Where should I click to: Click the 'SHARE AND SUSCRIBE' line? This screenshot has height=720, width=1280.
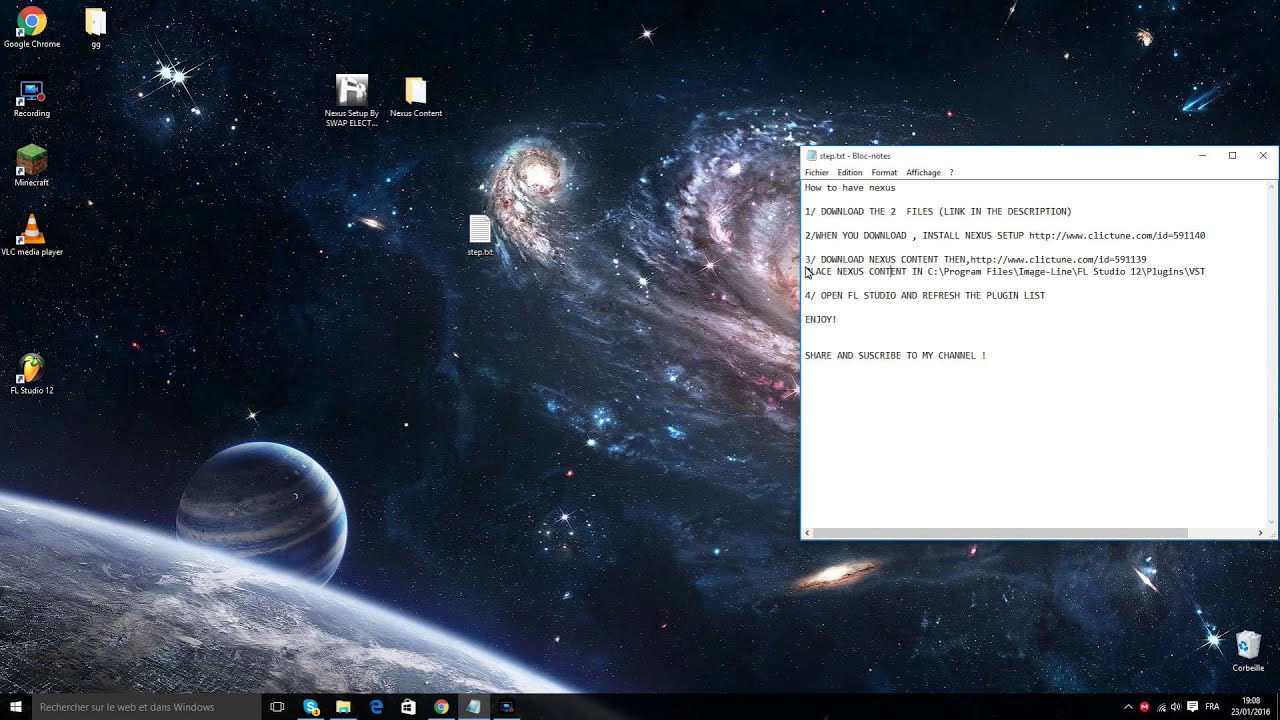coord(895,356)
